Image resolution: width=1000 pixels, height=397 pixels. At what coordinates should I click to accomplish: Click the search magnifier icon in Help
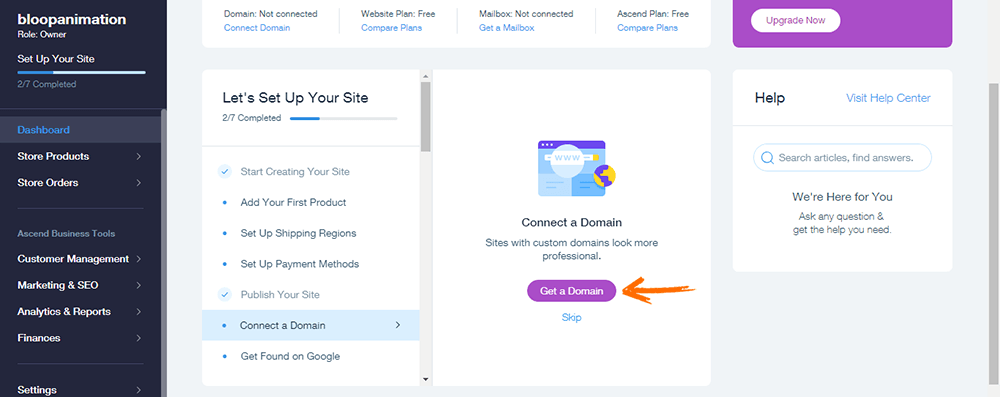pyautogui.click(x=767, y=158)
